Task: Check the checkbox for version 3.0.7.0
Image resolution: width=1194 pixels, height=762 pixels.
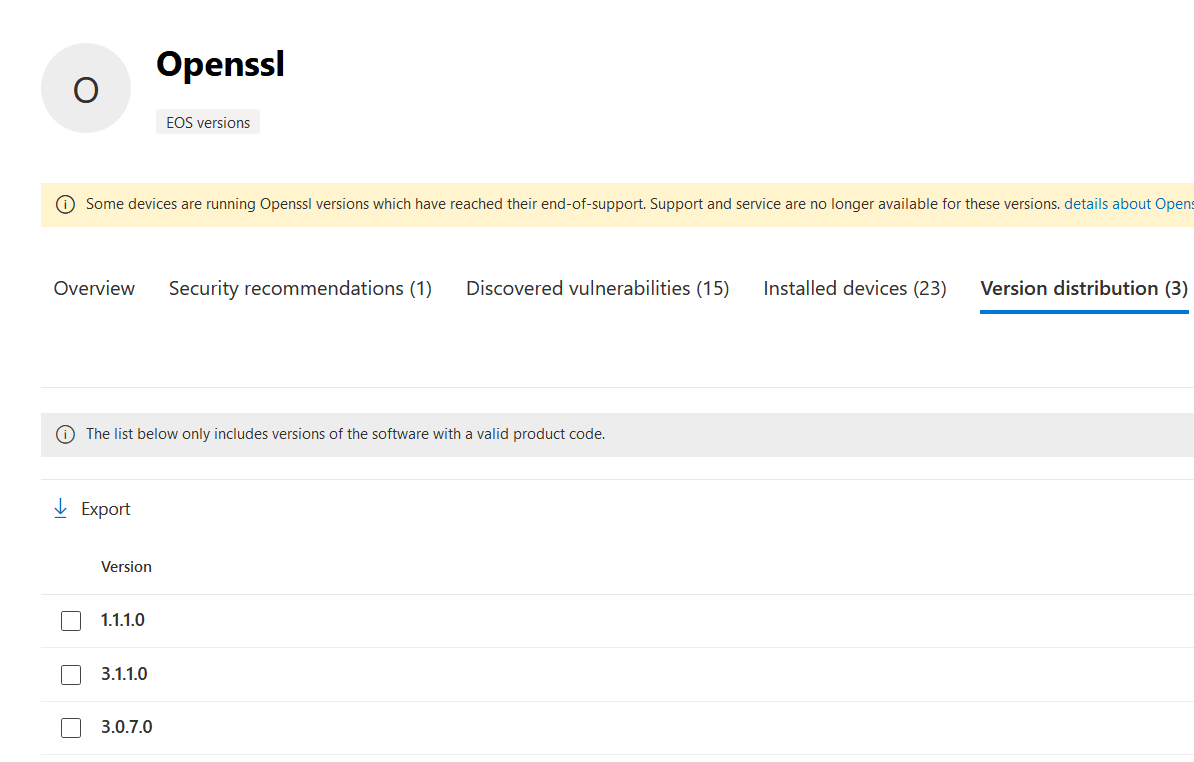Action: 71,728
